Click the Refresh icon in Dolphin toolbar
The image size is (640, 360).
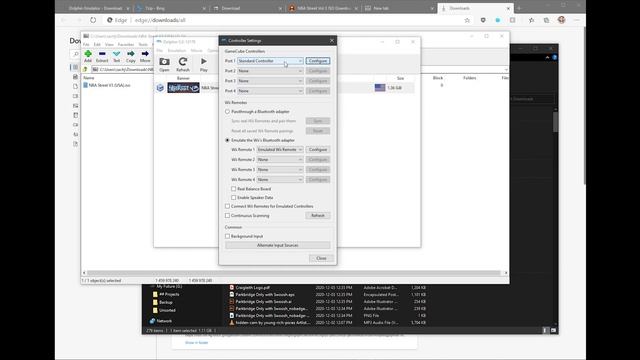tap(183, 62)
